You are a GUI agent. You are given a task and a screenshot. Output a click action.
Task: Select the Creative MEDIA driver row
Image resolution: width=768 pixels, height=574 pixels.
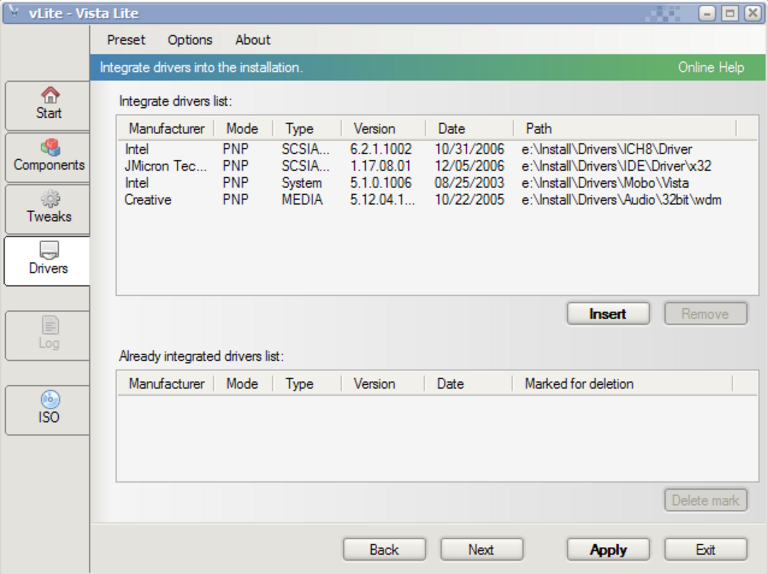coord(437,200)
